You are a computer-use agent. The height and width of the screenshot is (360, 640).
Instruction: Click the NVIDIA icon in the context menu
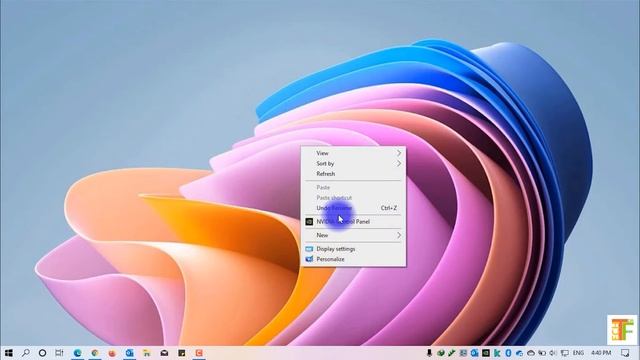tap(309, 222)
